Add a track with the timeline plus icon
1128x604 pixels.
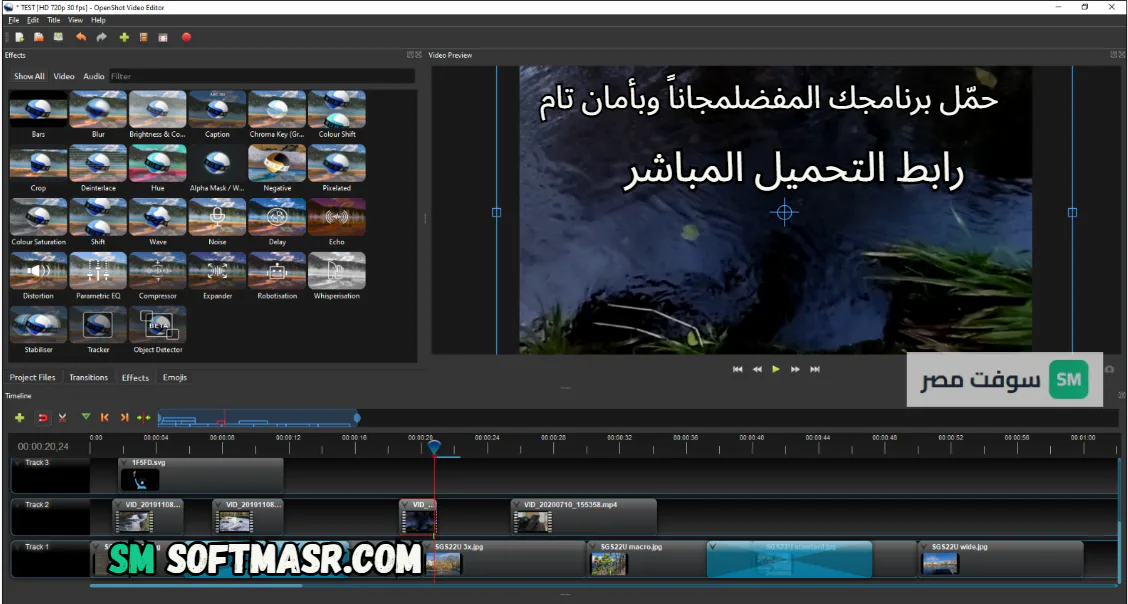point(19,417)
